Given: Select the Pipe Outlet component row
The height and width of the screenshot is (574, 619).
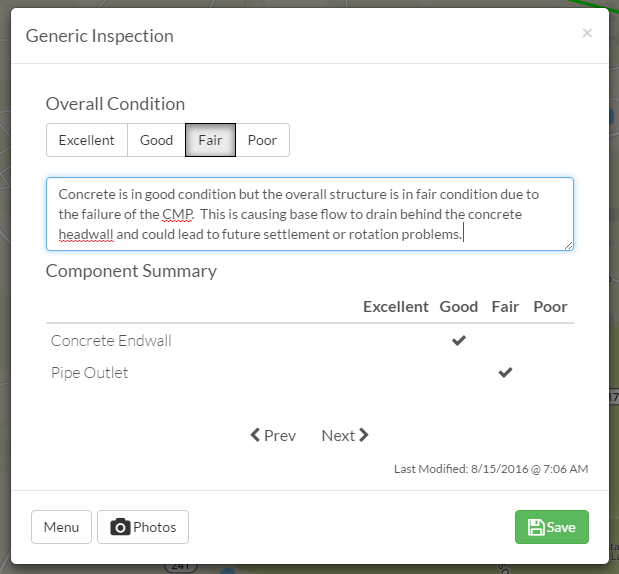Looking at the screenshot, I should pos(310,373).
